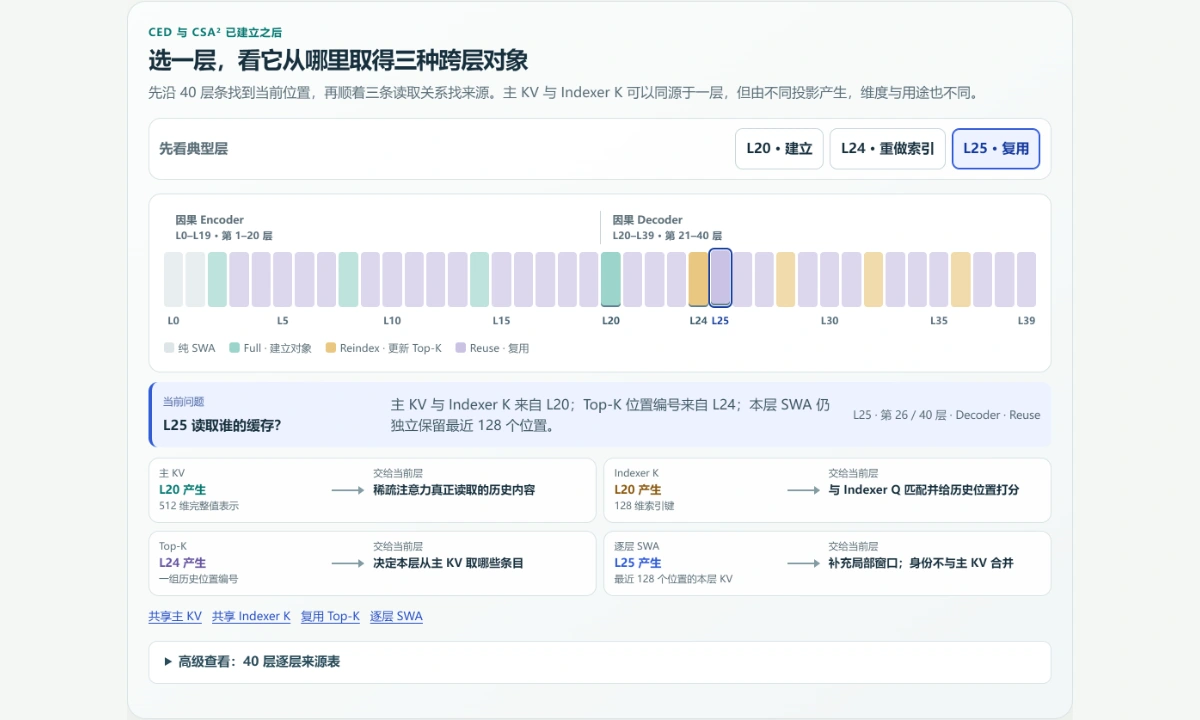This screenshot has height=720, width=1200.
Task: Click the L20–L39 • 第 21–40 层 caption
Action: click(667, 236)
